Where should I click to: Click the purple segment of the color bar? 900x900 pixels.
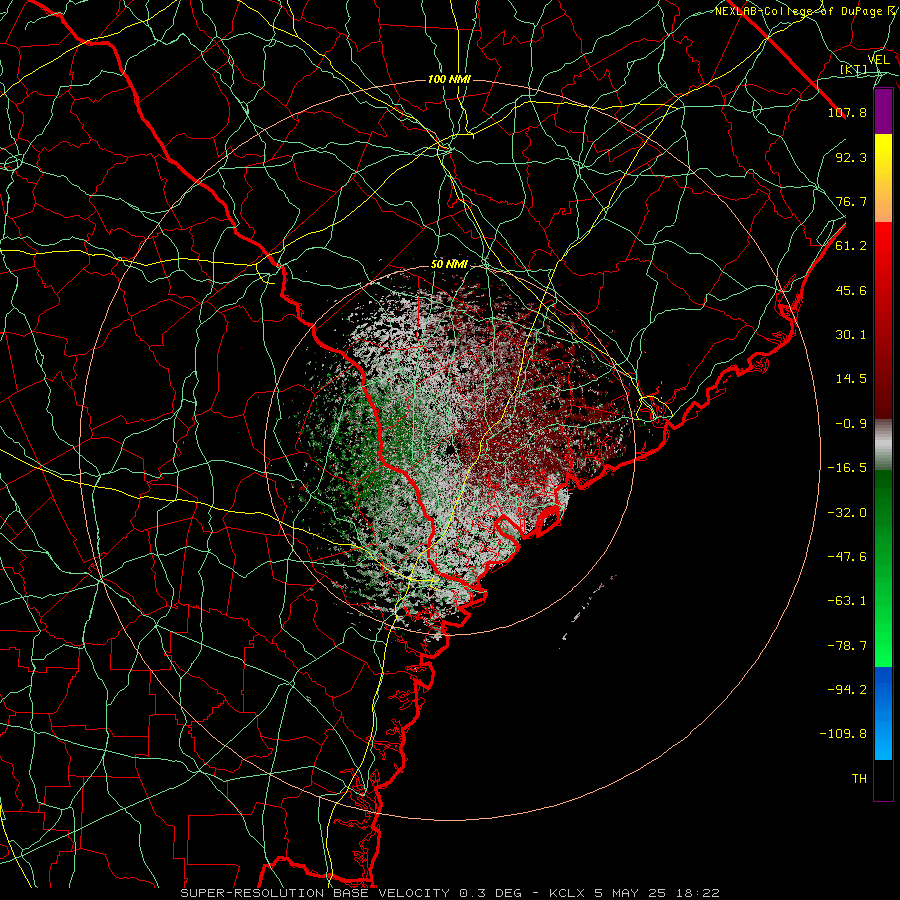point(883,111)
